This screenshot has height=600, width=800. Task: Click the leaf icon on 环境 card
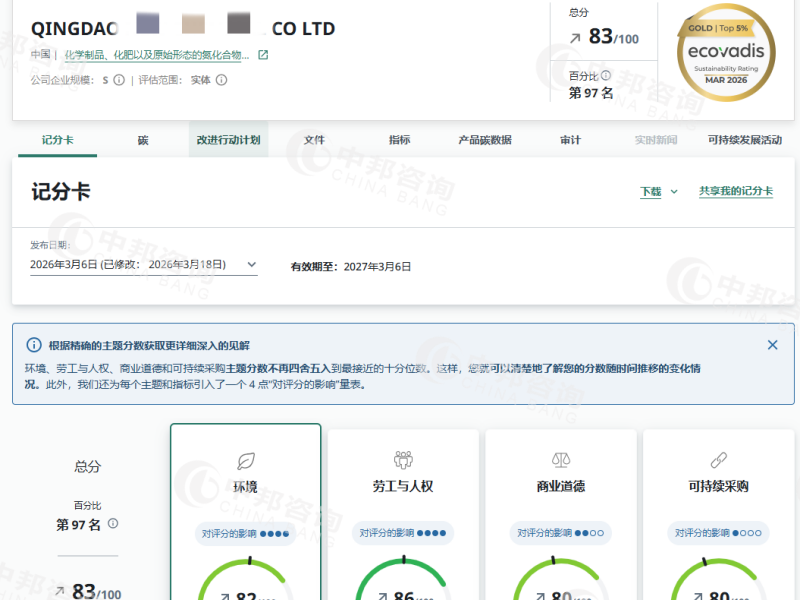tap(245, 460)
